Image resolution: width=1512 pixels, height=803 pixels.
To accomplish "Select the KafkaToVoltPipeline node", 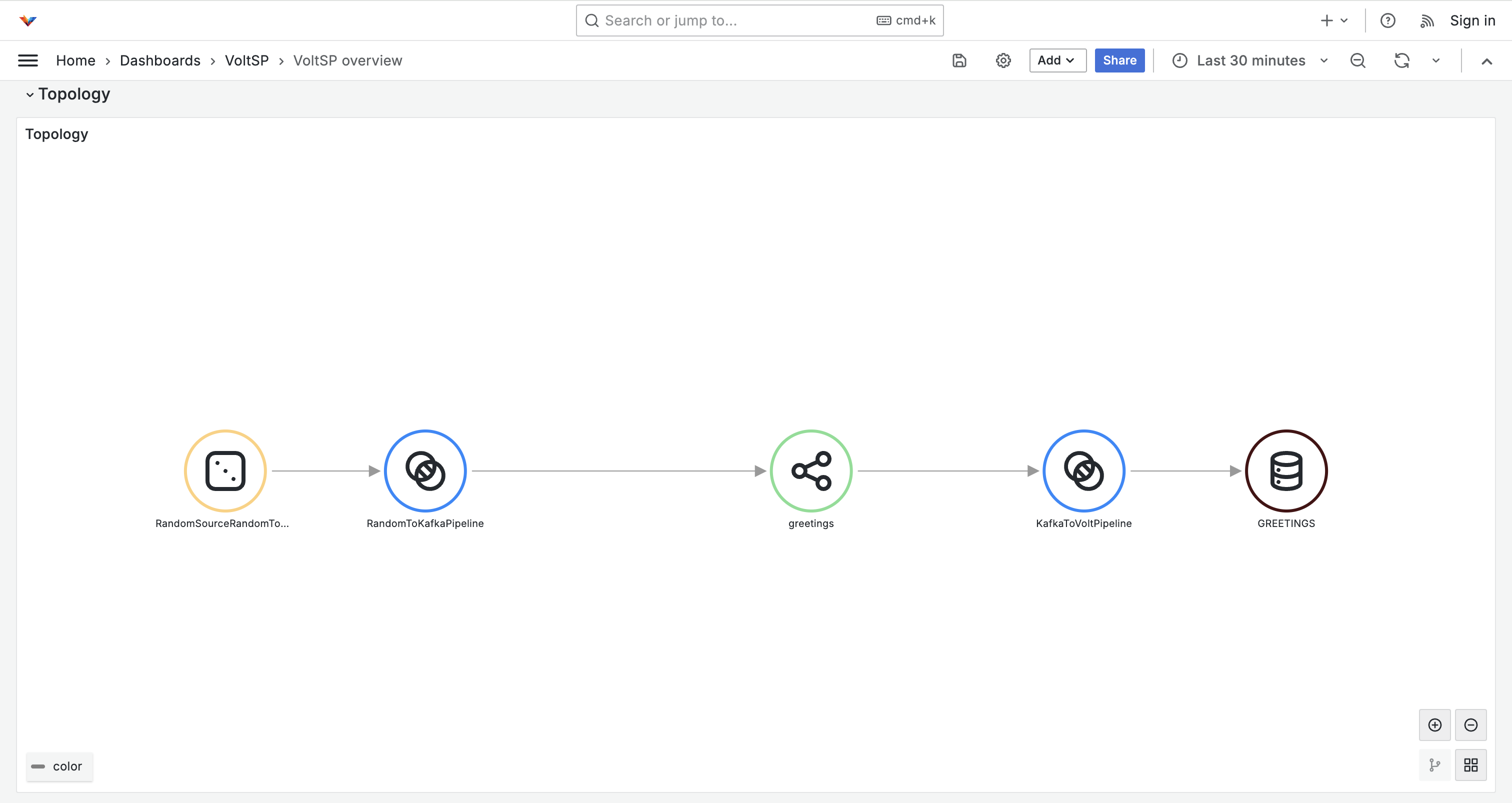I will coord(1083,471).
